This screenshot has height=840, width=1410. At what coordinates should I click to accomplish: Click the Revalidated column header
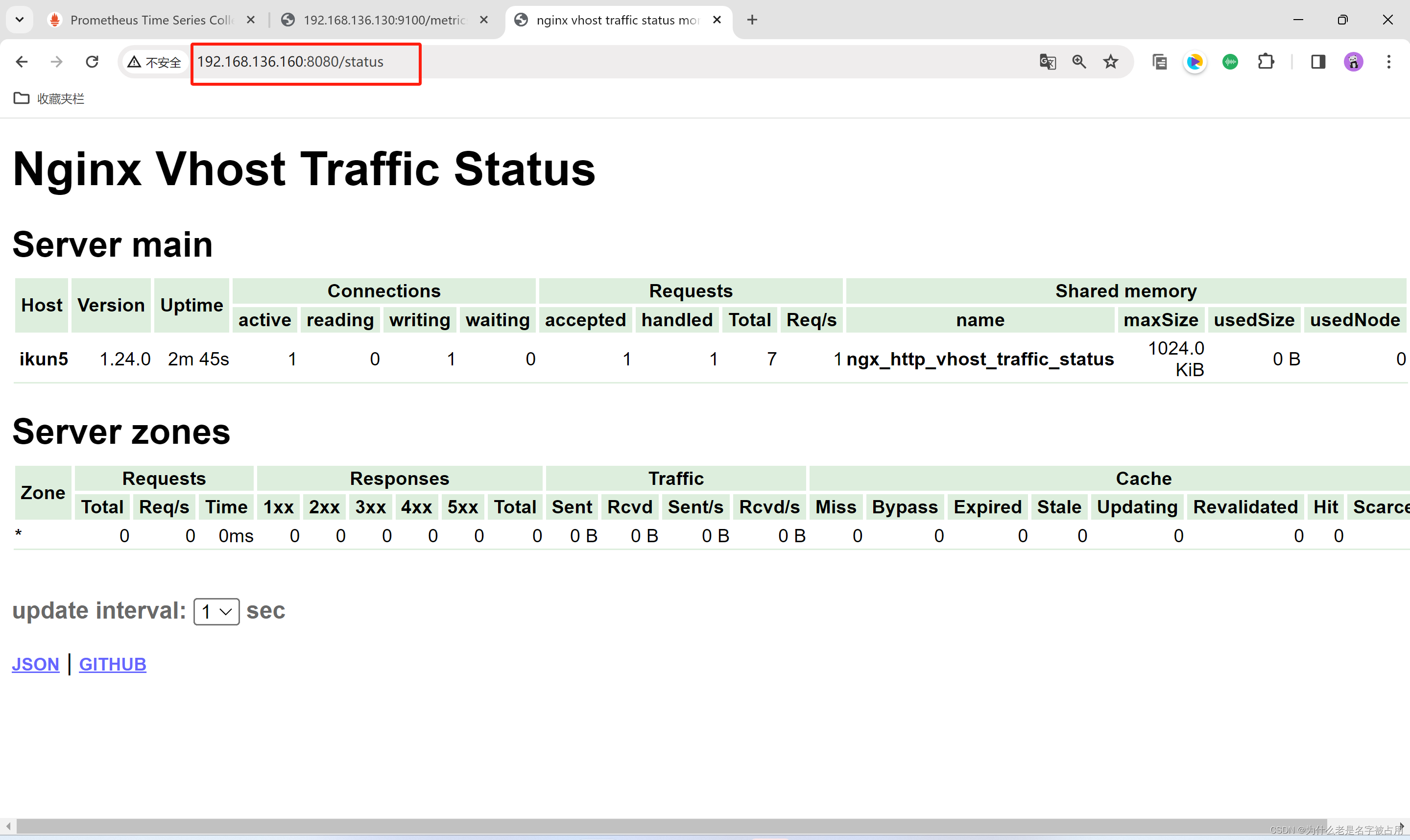[x=1245, y=506]
